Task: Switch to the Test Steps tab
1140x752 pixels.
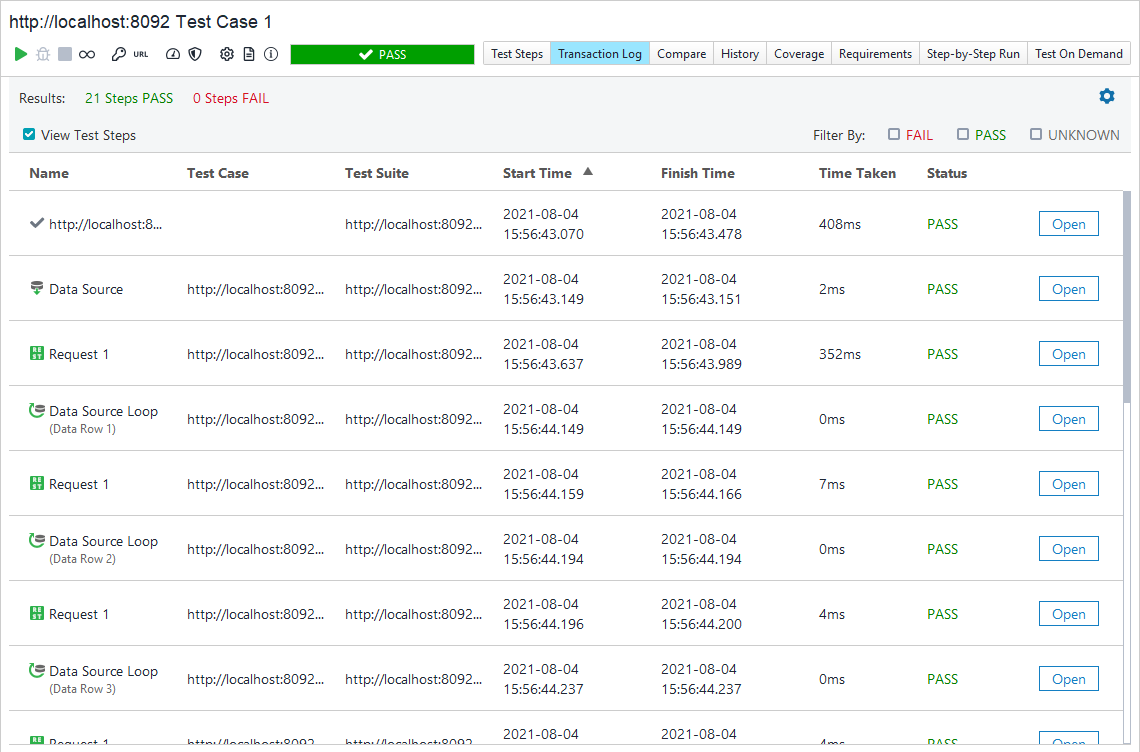Action: (516, 53)
